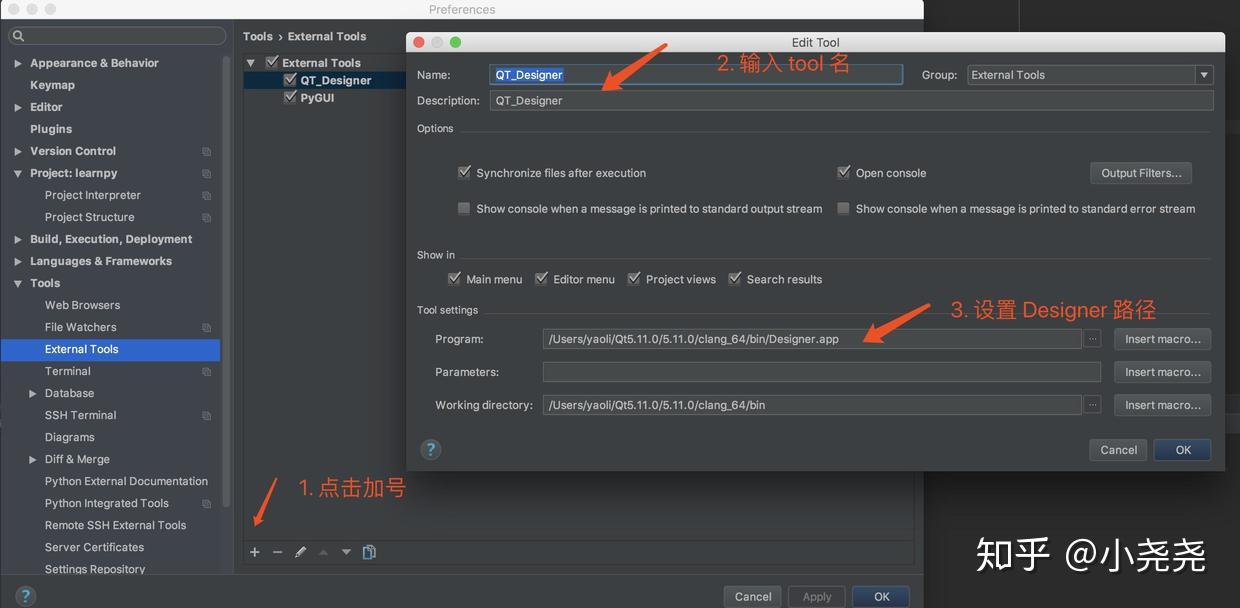Uncheck Synchronize files after execution
This screenshot has width=1240, height=608.
[464, 172]
